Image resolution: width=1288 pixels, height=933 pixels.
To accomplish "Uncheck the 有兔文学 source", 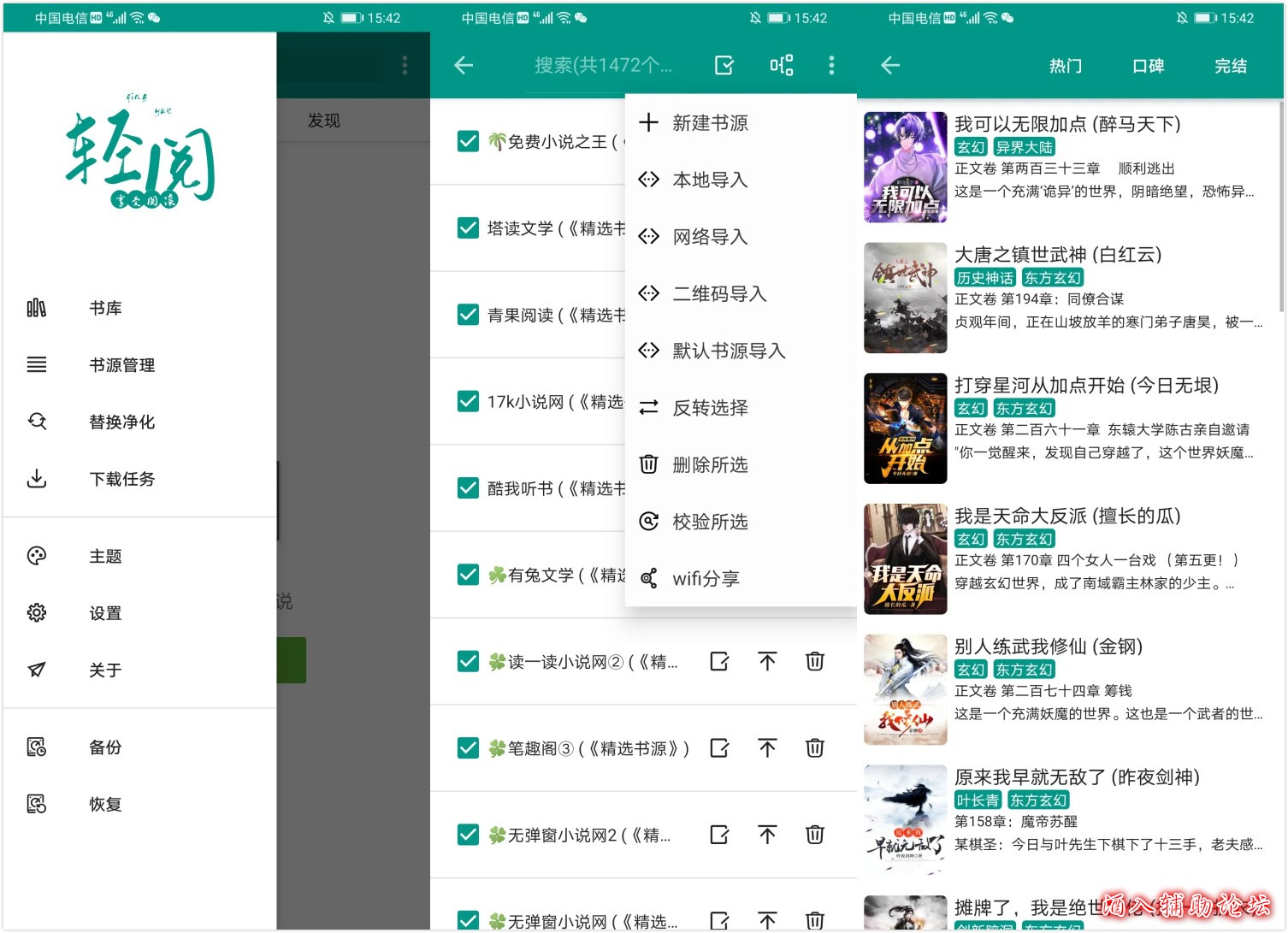I will tap(468, 575).
